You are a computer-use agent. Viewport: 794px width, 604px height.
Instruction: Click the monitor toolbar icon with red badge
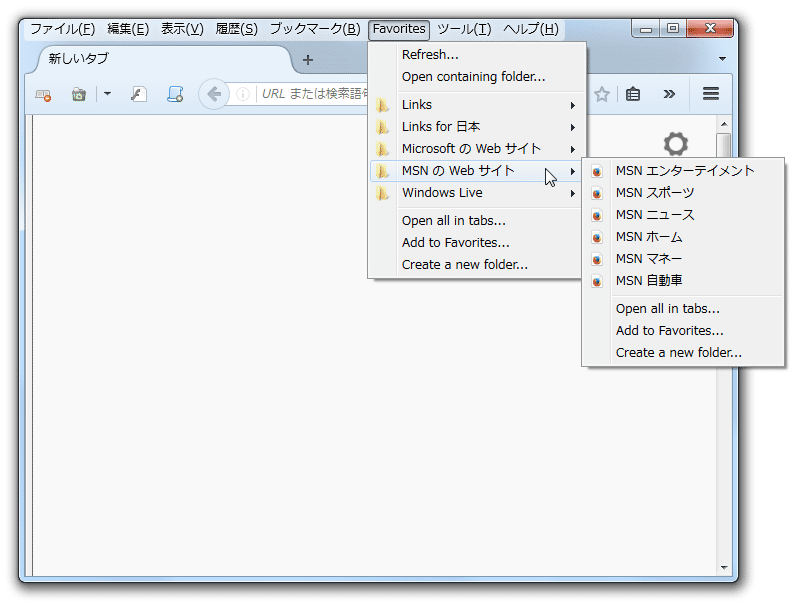click(x=43, y=95)
